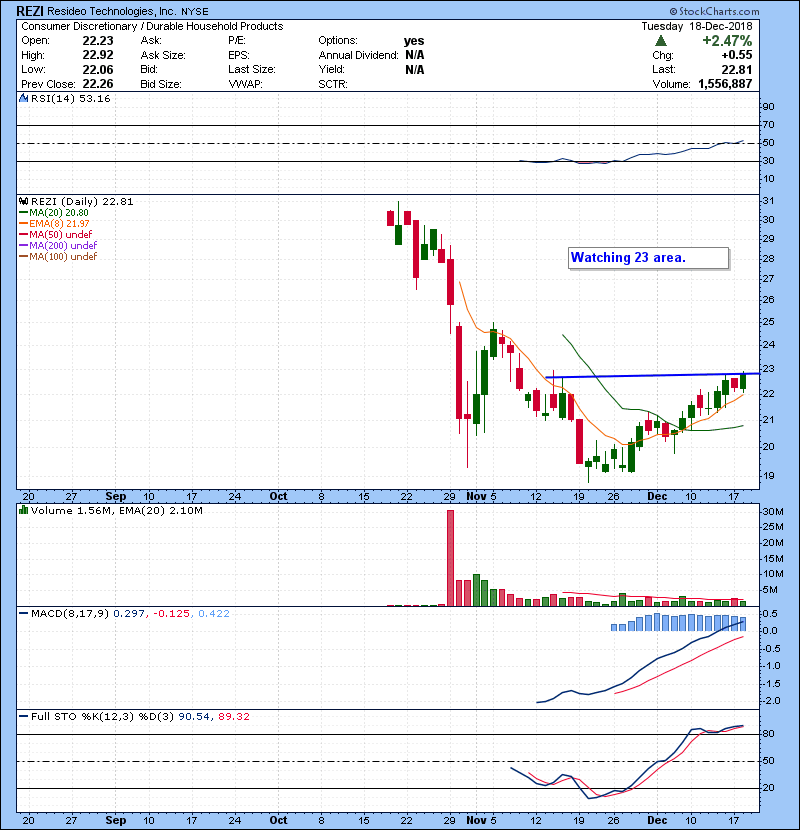The height and width of the screenshot is (830, 800).
Task: Click the green up-arrow change indicator
Action: click(x=661, y=41)
